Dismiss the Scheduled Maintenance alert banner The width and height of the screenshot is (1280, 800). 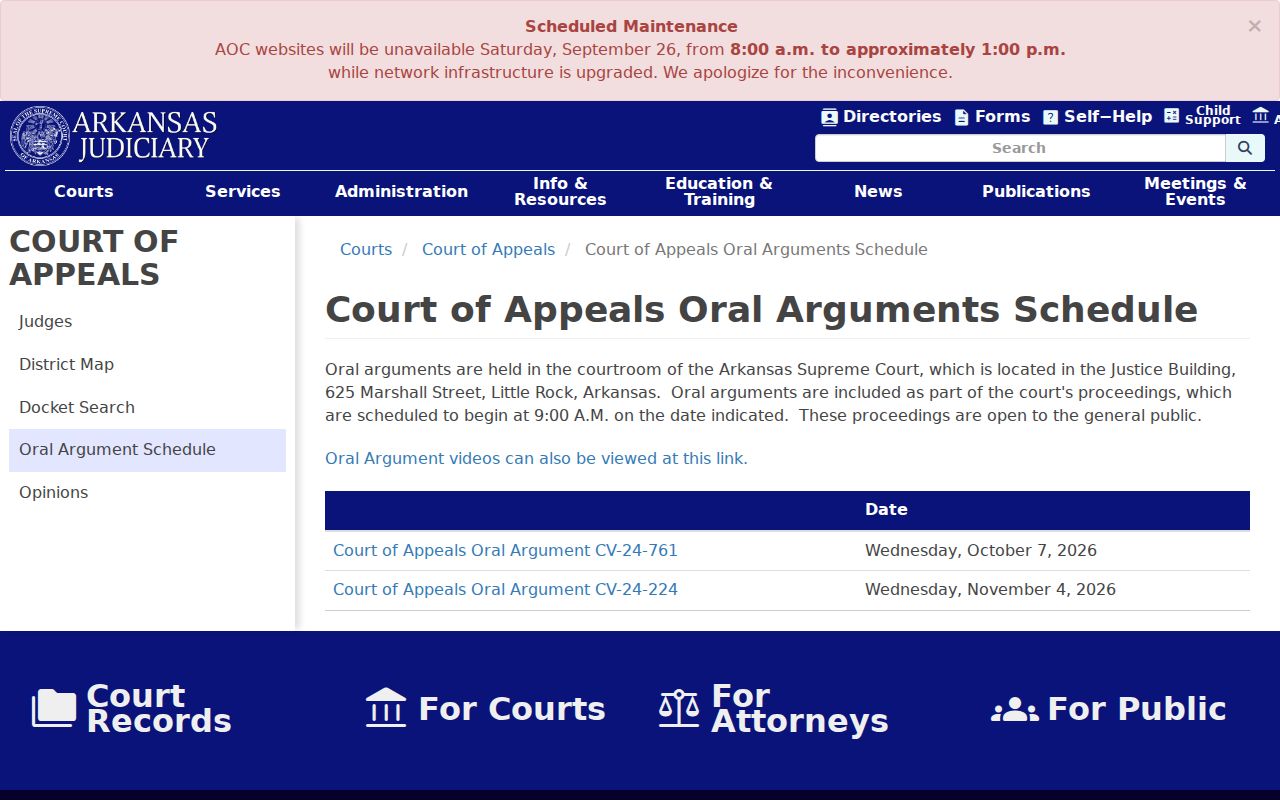click(x=1254, y=27)
